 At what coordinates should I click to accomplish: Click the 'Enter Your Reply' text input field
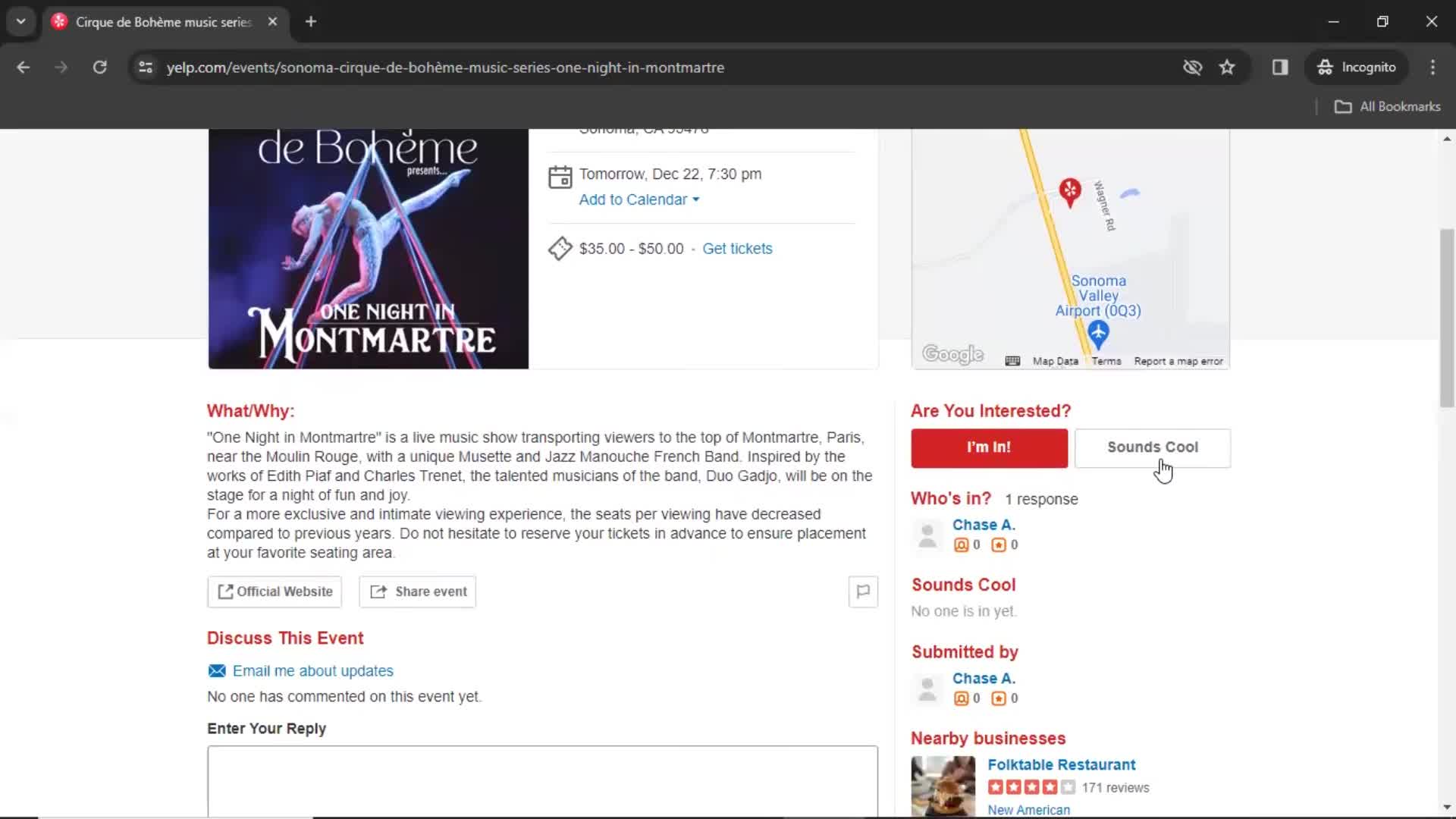[542, 782]
